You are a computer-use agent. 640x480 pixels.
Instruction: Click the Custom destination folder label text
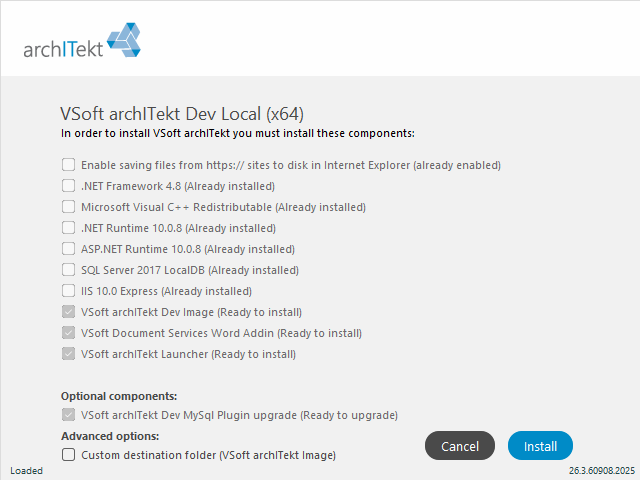tap(208, 455)
